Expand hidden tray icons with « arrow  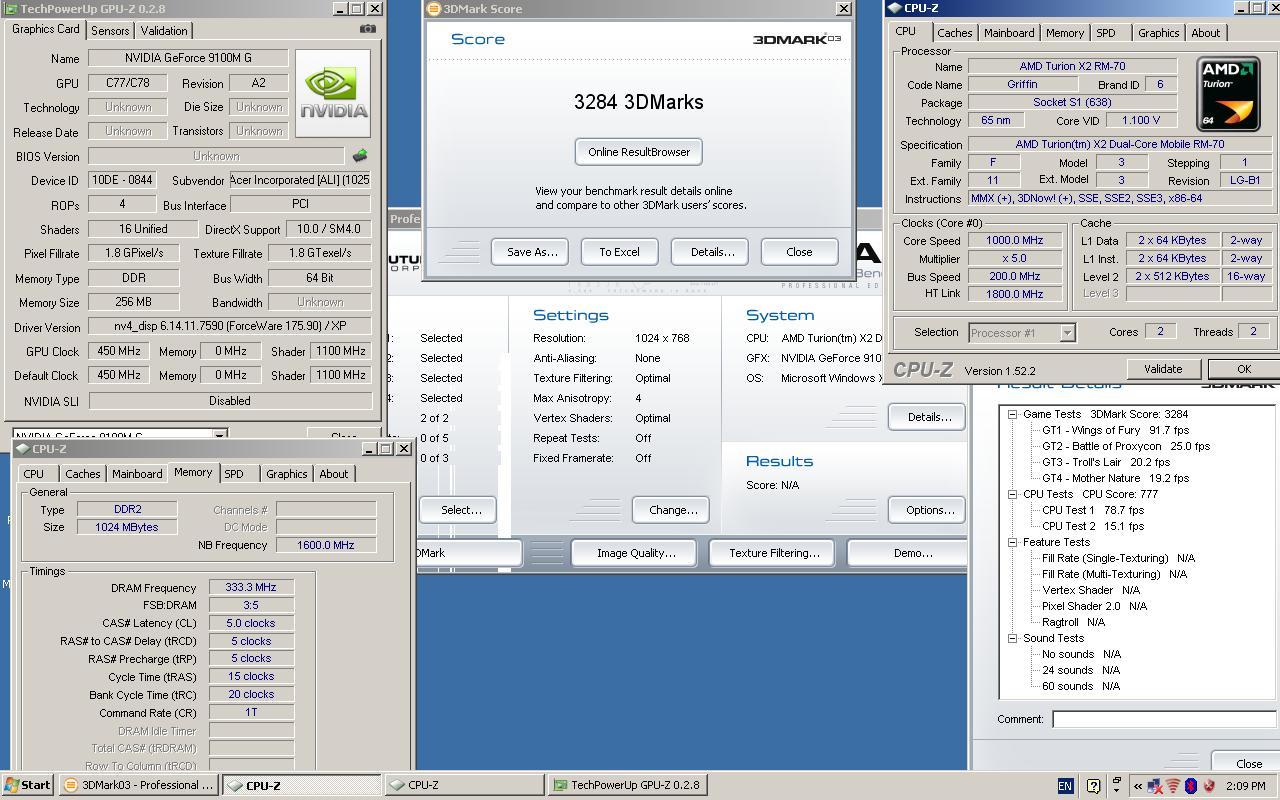[1137, 786]
